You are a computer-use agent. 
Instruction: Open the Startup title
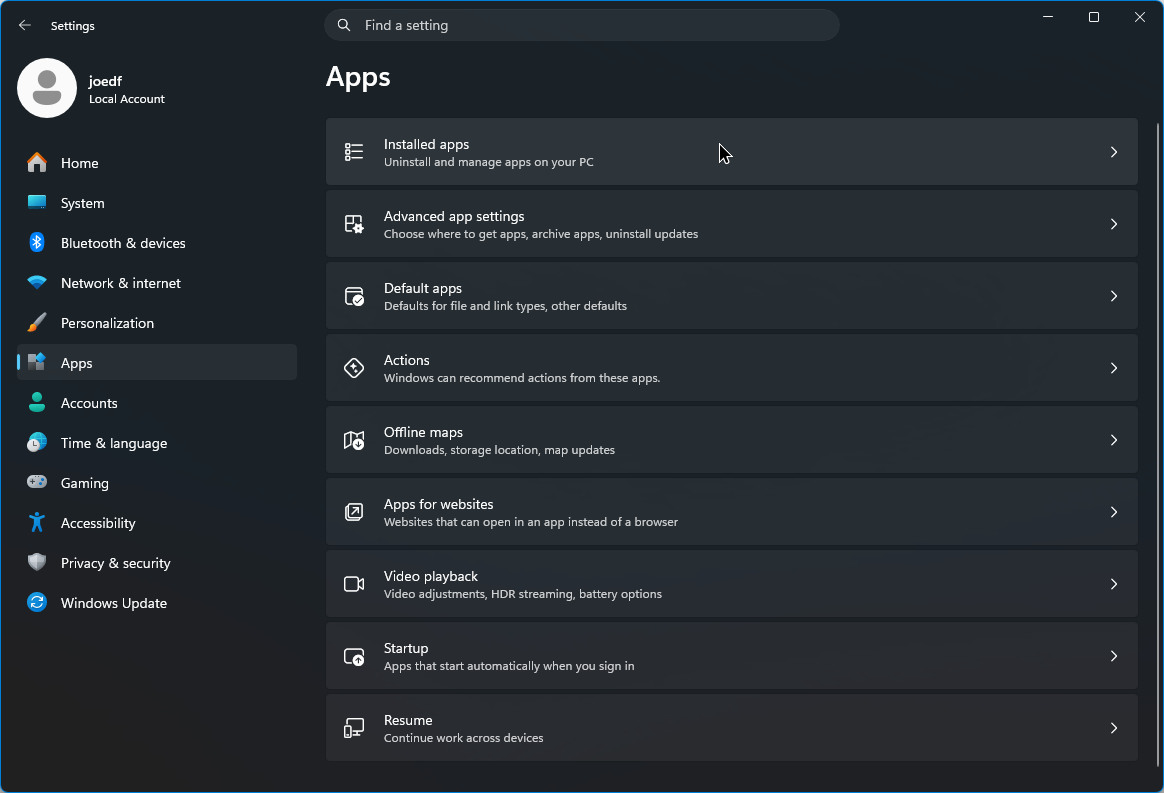click(x=405, y=648)
